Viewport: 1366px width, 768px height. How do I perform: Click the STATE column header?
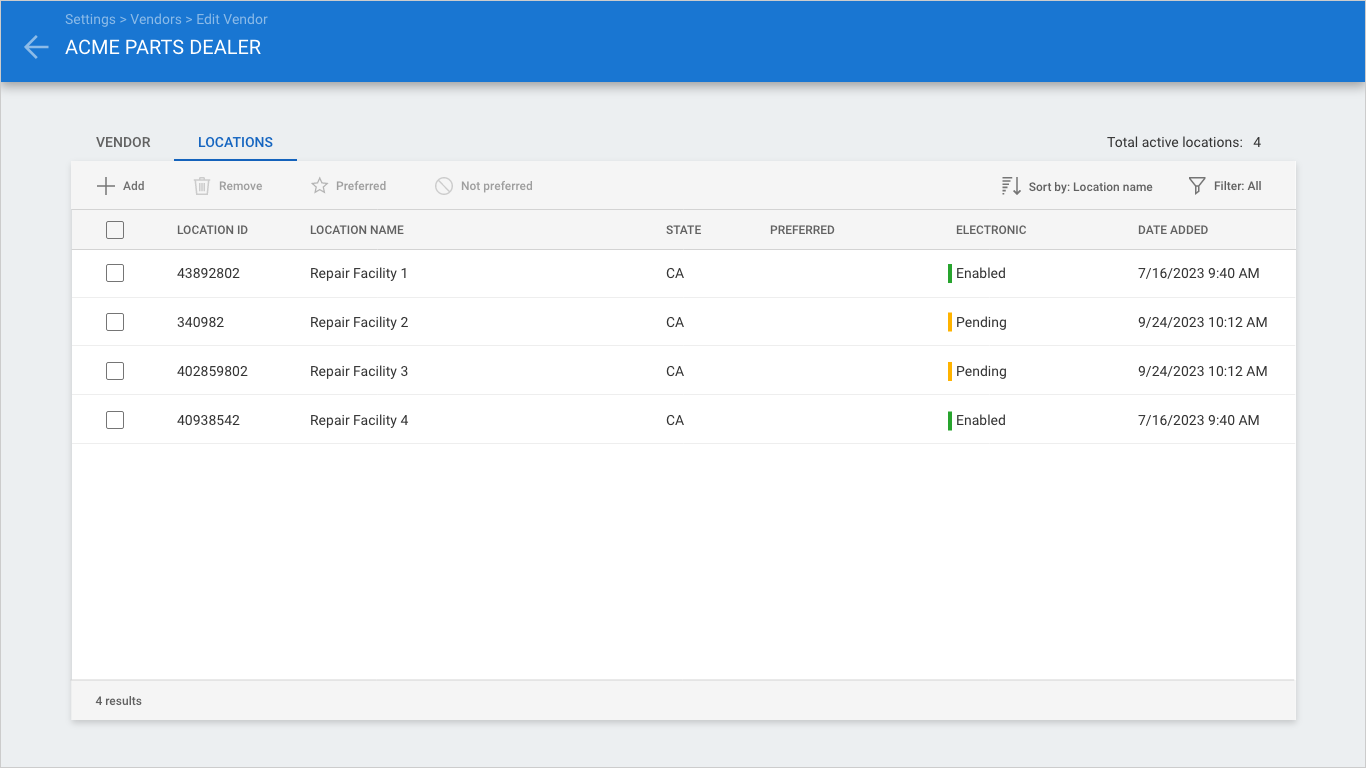pos(683,230)
